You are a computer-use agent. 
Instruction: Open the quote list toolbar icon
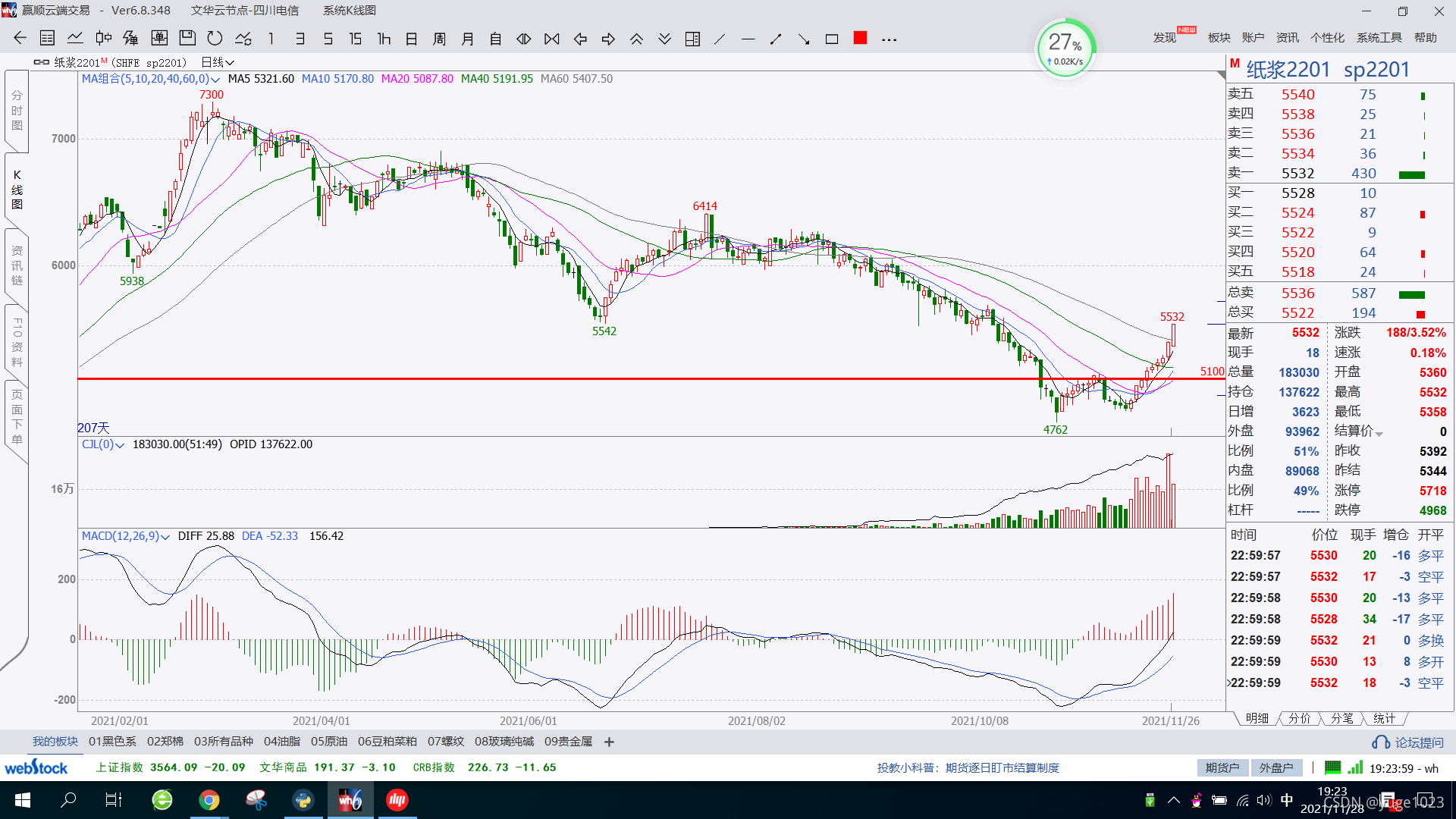pos(47,39)
